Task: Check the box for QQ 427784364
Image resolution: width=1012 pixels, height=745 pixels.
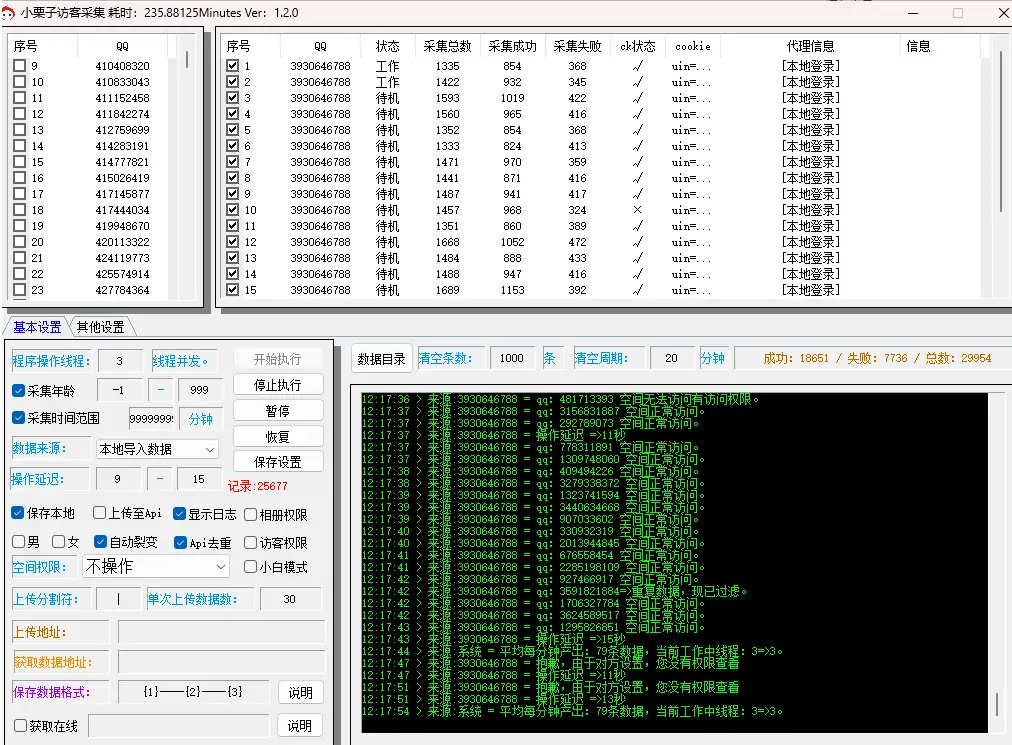Action: (19, 290)
